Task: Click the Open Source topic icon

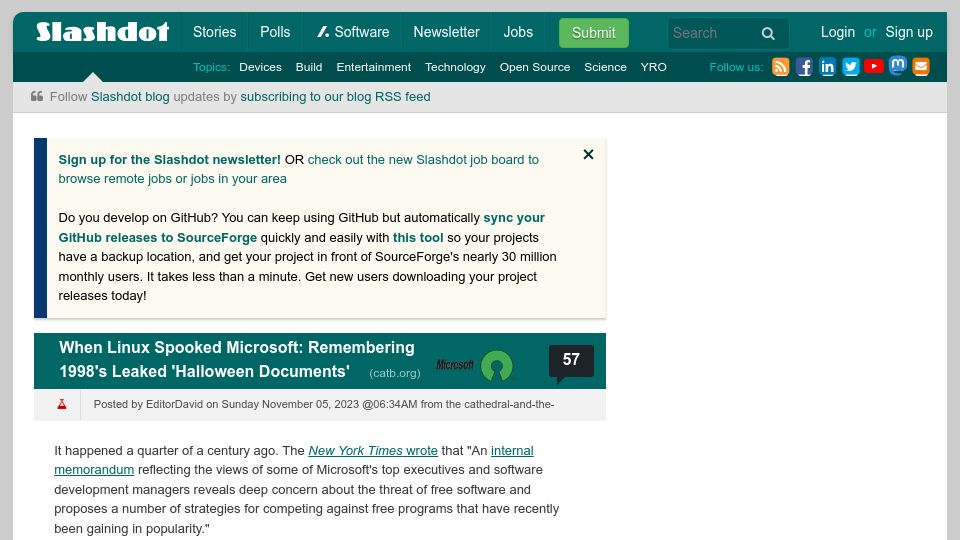Action: 497,366
